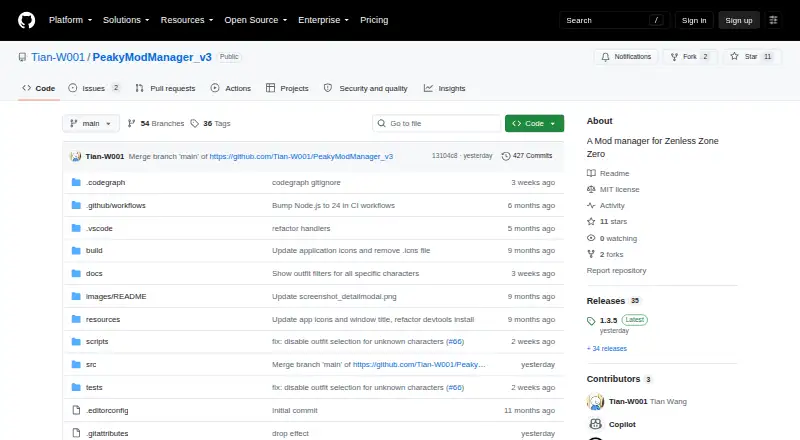Screen dimensions: 800x440
Task: Click the MIT license scale icon
Action: (x=591, y=189)
